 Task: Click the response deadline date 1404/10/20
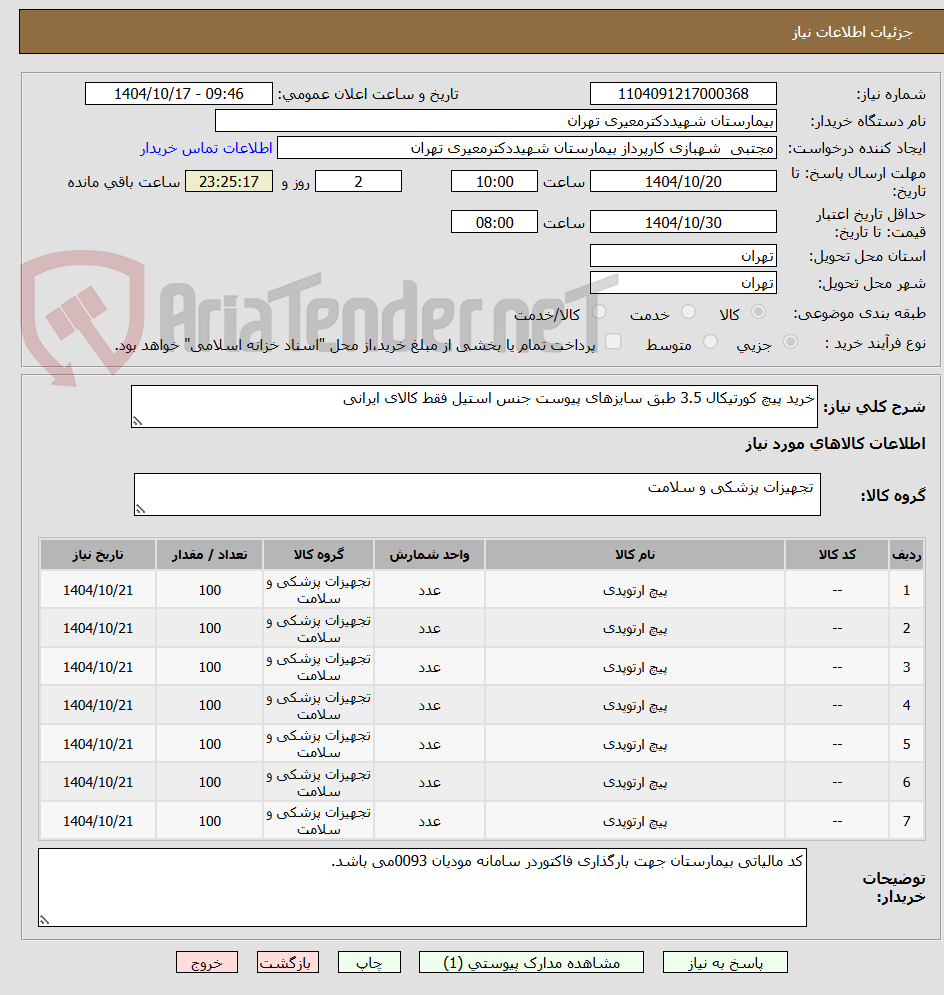click(x=683, y=181)
